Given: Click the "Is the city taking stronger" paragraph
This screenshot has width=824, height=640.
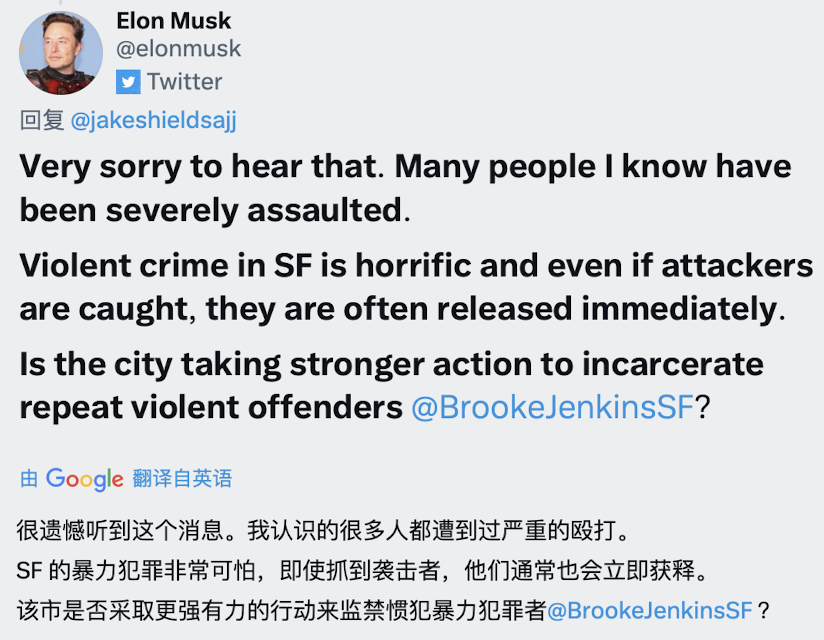Looking at the screenshot, I should click(390, 364).
